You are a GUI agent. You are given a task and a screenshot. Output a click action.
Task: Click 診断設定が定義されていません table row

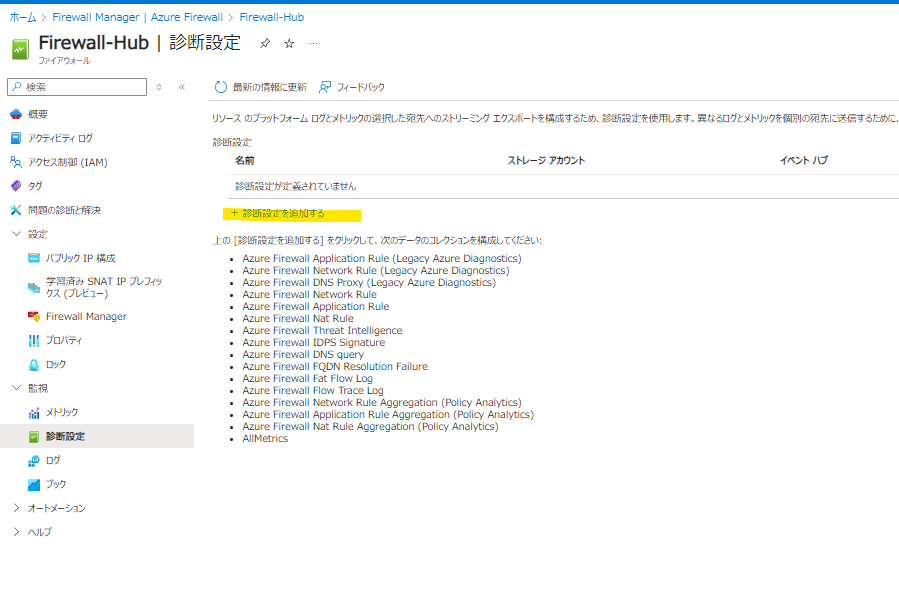click(x=564, y=186)
